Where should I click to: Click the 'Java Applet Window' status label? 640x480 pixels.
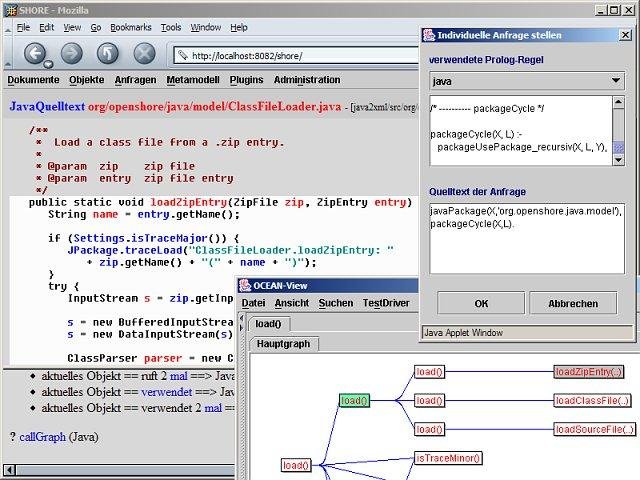click(x=463, y=333)
